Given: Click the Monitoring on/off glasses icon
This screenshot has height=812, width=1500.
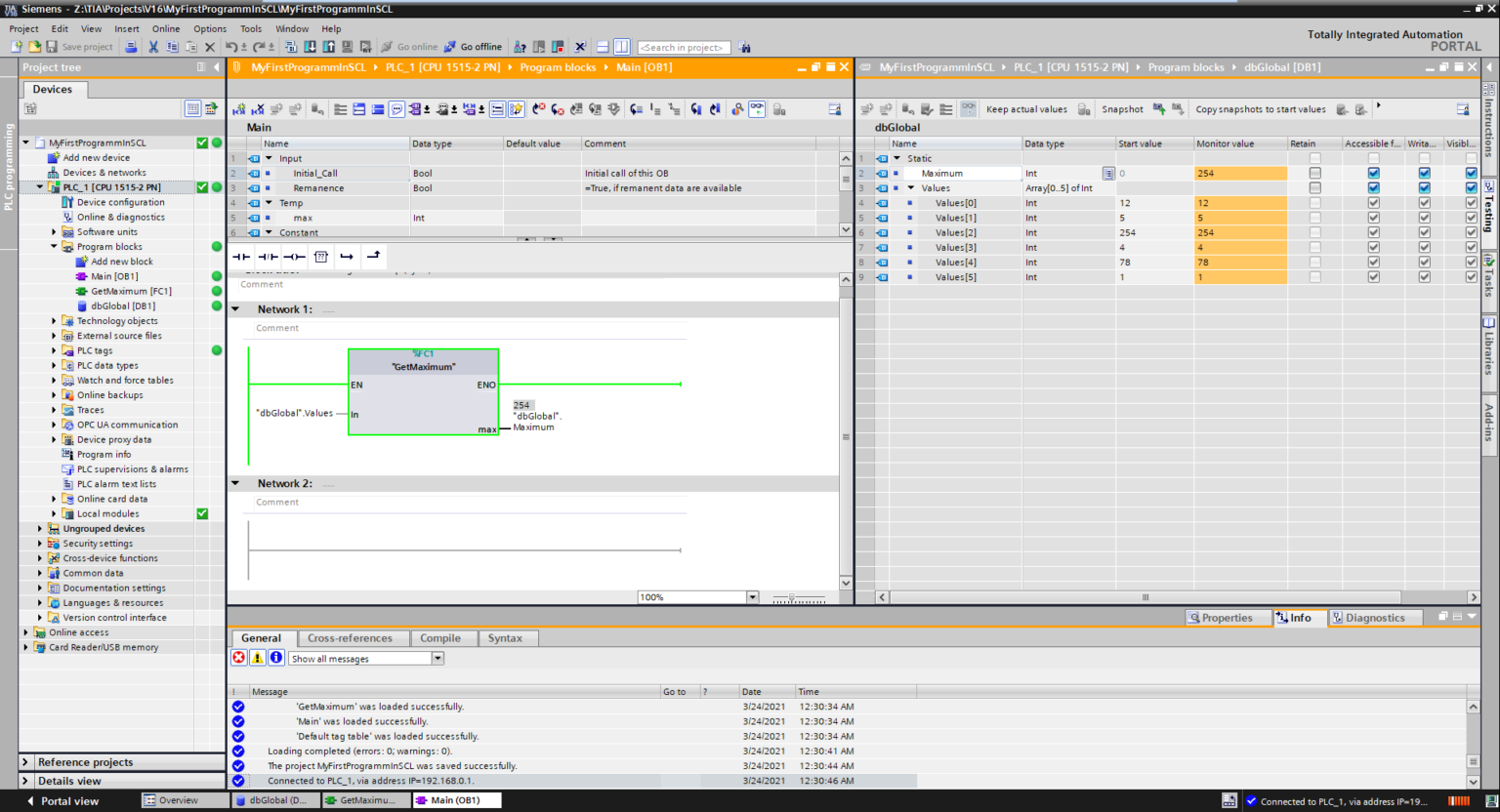Looking at the screenshot, I should pyautogui.click(x=757, y=108).
